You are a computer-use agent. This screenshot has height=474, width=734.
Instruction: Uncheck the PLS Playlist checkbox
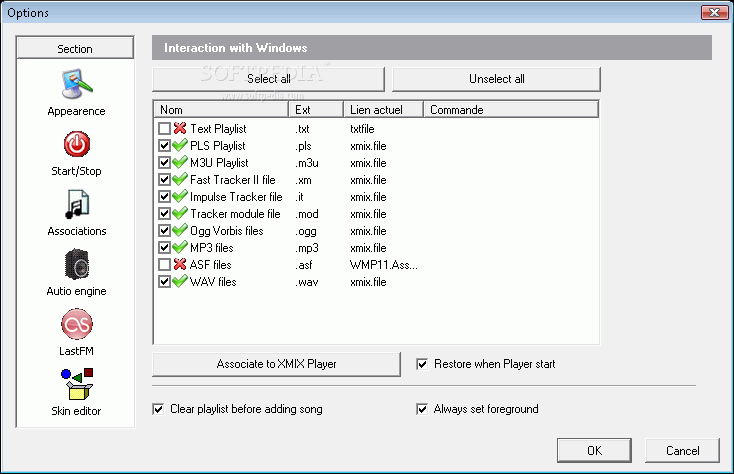164,146
